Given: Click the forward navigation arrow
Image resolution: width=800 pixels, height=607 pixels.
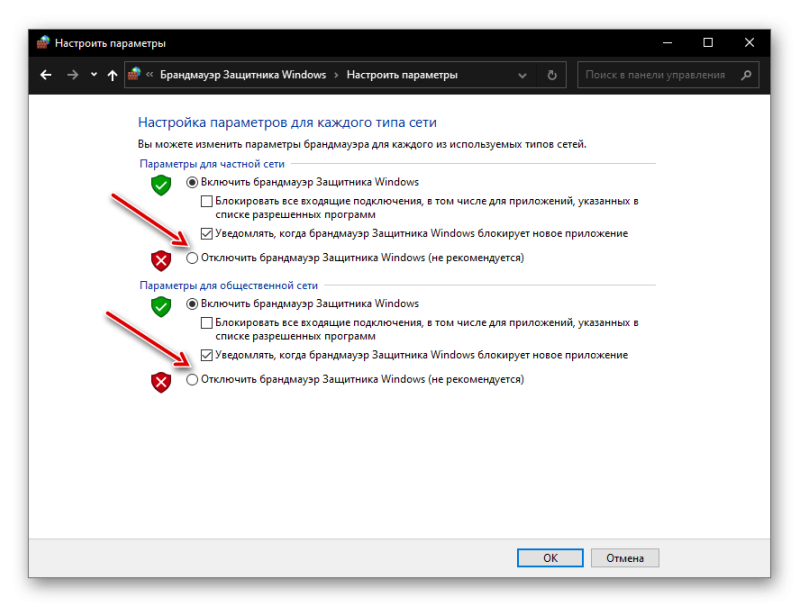Looking at the screenshot, I should pos(72,75).
